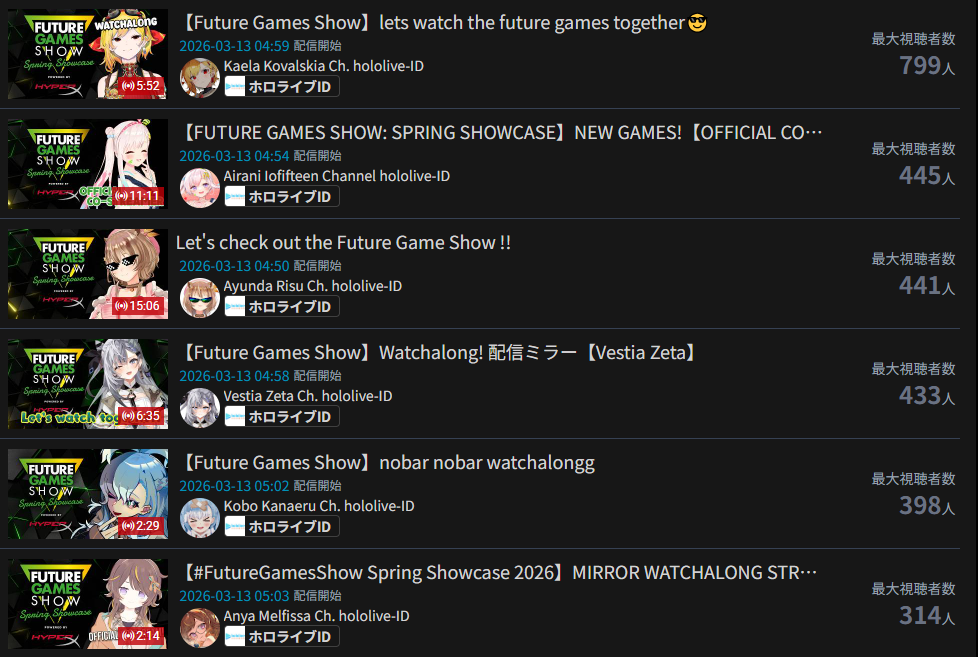Click ホロライブID group tag under Kobo Kanaeru
Viewport: 978px width, 657px height.
pos(282,527)
